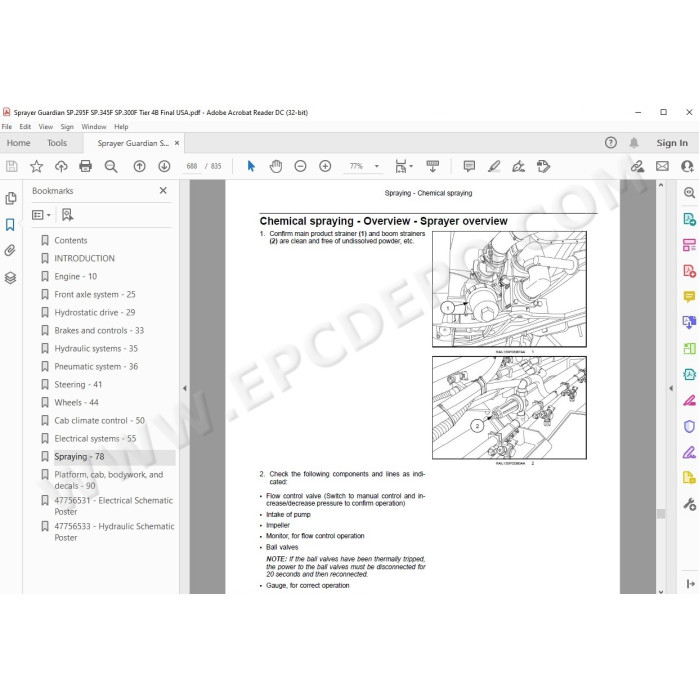Screen dimensions: 700x700
Task: Zoom in with plus icon
Action: [325, 167]
